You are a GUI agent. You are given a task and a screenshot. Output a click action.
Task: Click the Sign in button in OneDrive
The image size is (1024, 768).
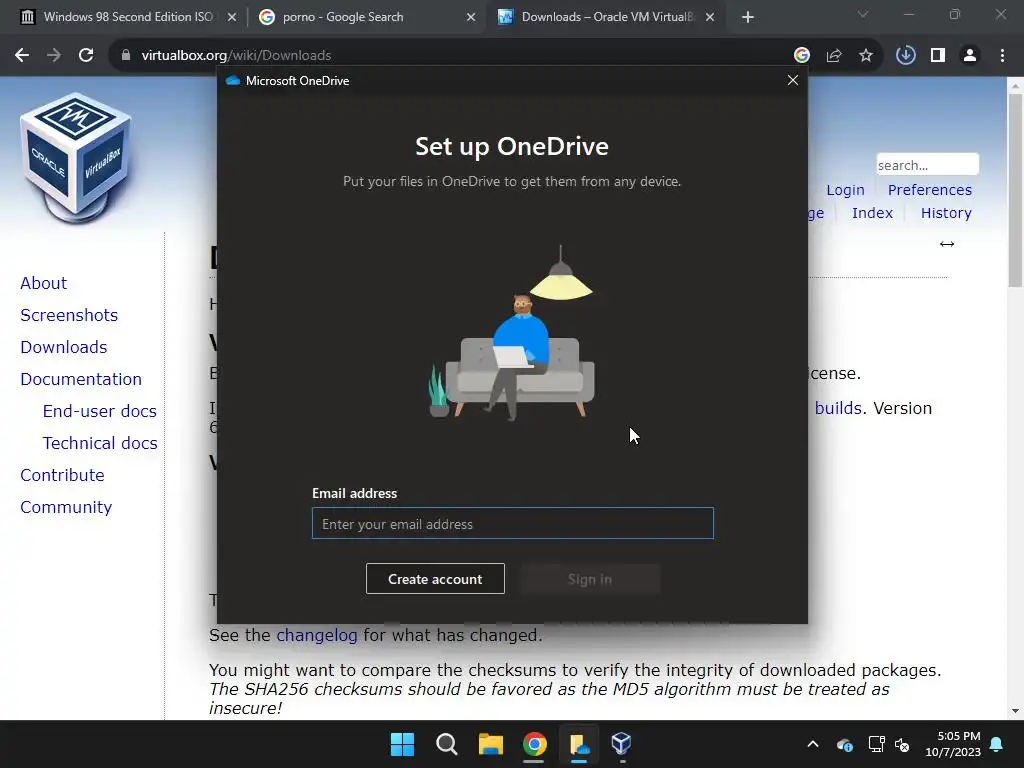590,579
